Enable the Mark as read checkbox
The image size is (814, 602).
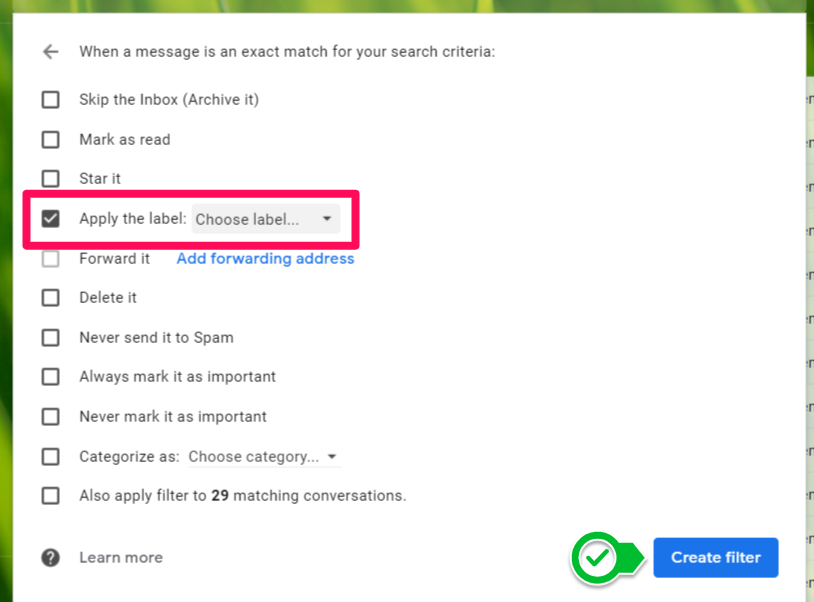(51, 140)
